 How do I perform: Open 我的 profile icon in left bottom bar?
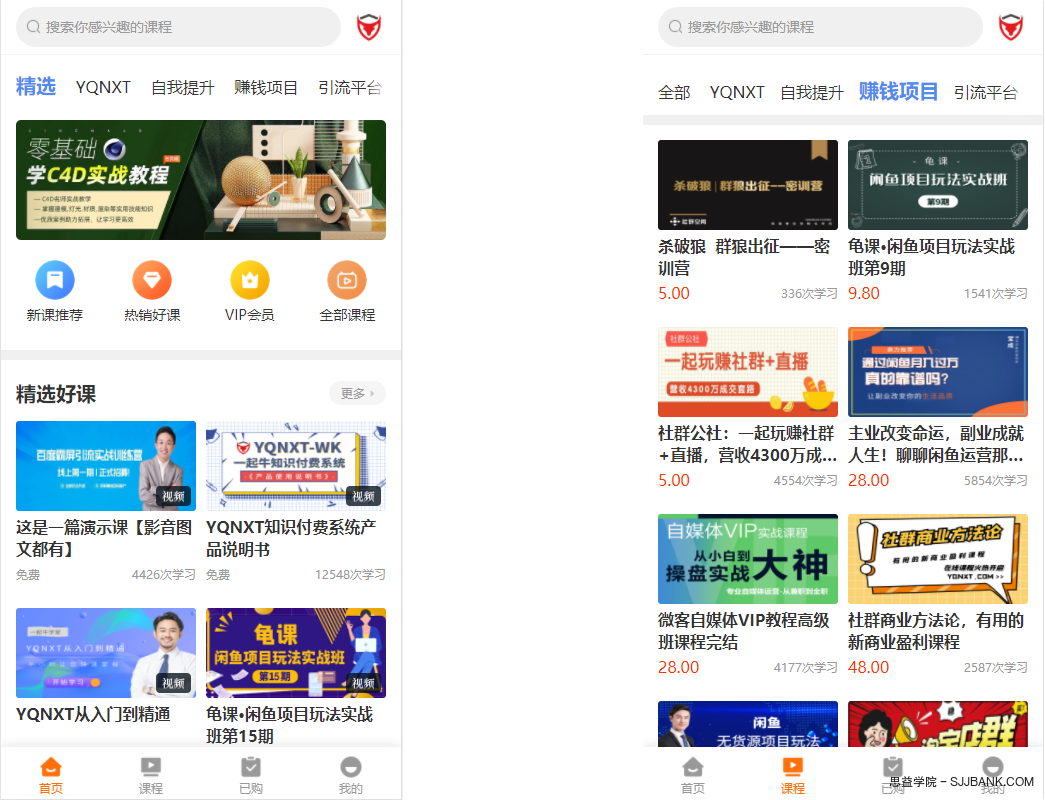click(x=350, y=768)
